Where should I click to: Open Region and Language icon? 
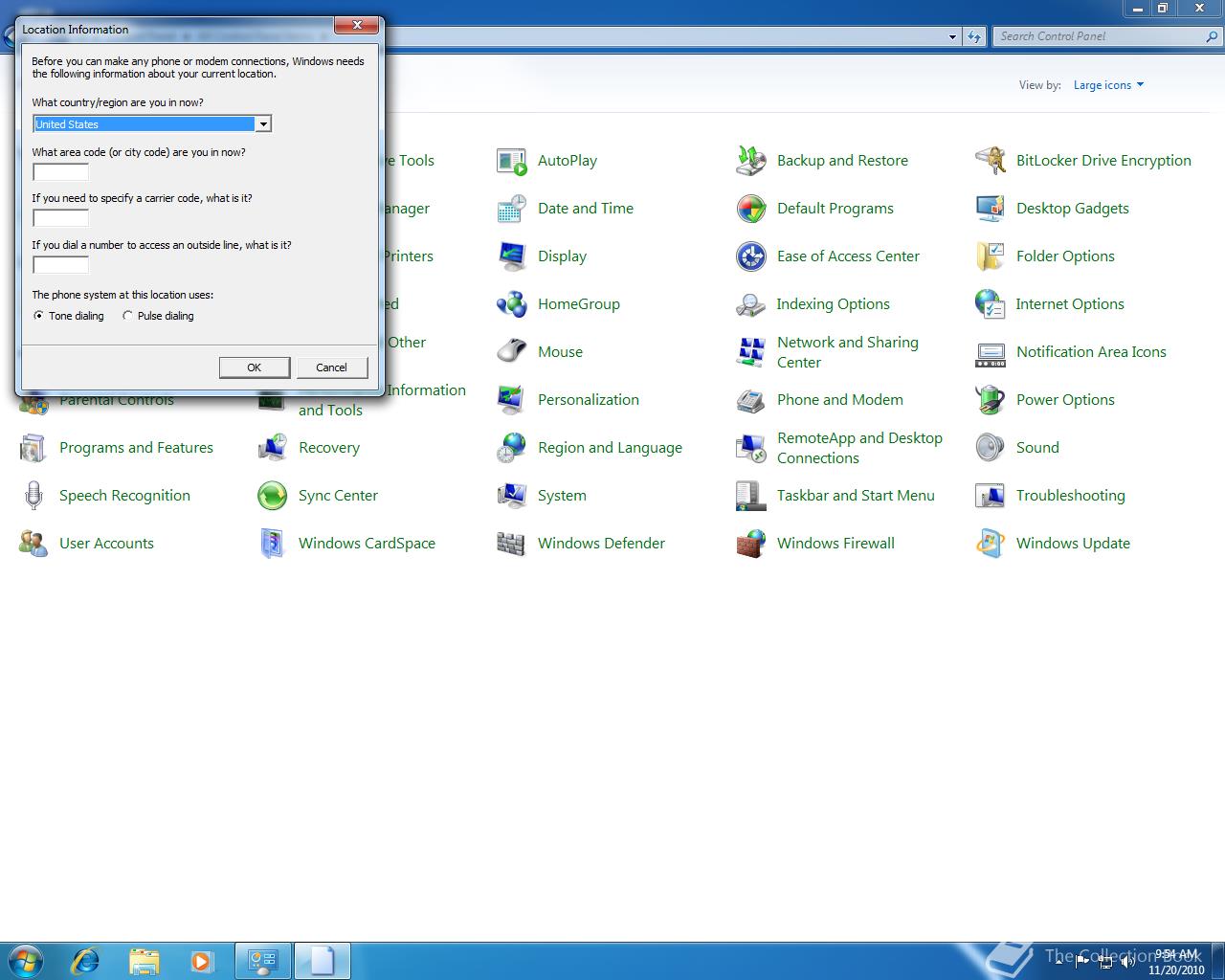coord(512,448)
